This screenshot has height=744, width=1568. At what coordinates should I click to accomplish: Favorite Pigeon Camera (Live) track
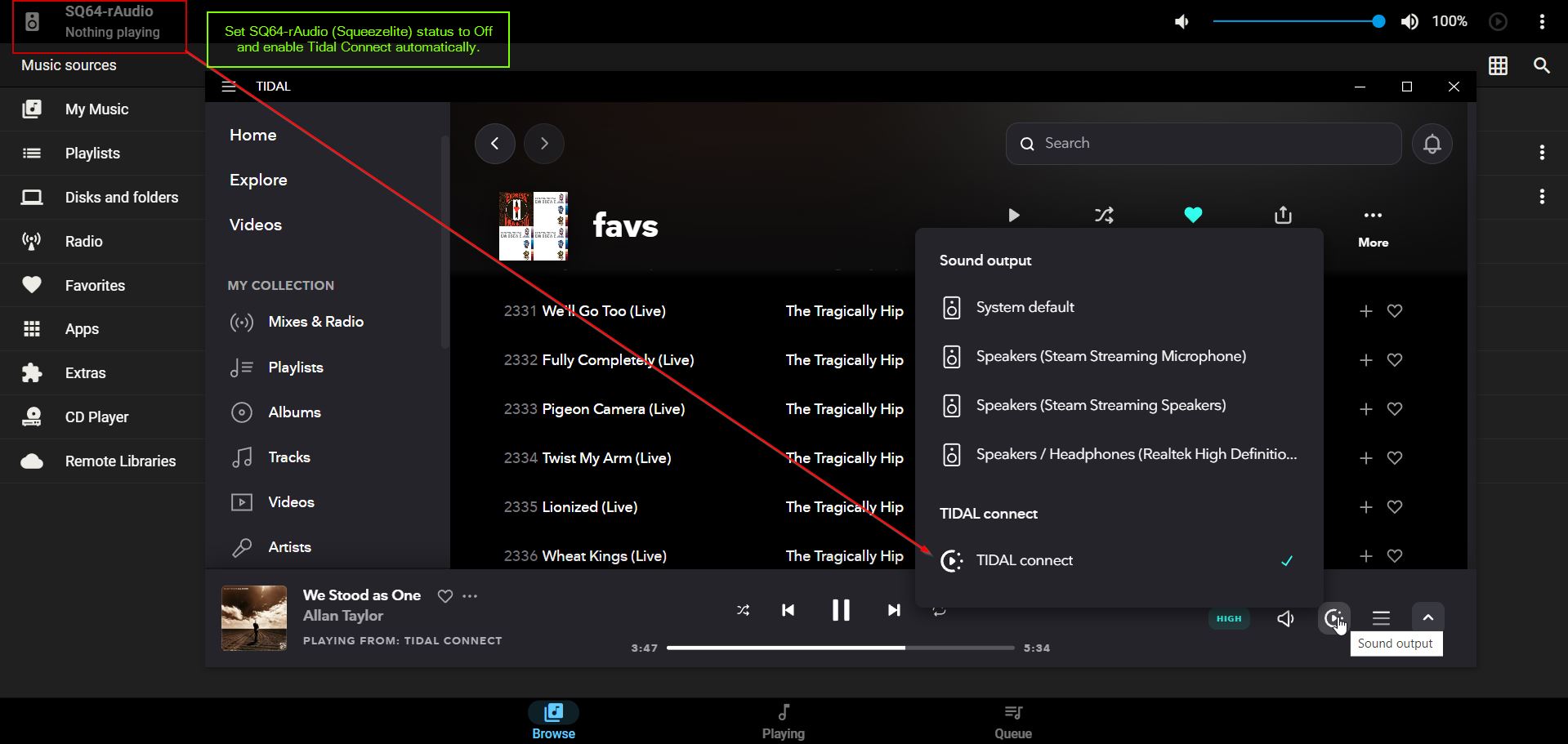tap(1395, 409)
